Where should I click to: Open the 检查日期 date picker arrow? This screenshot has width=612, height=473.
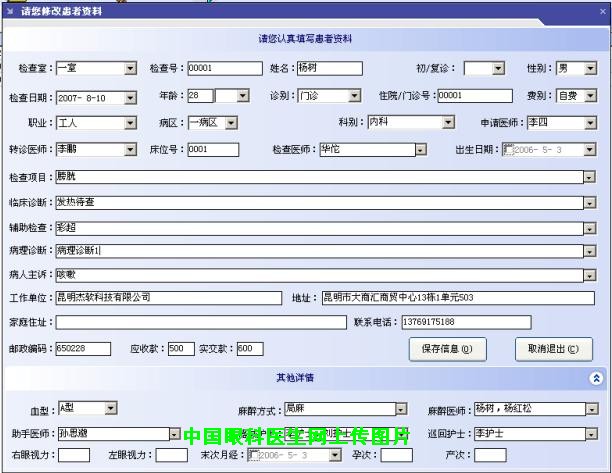click(x=130, y=97)
